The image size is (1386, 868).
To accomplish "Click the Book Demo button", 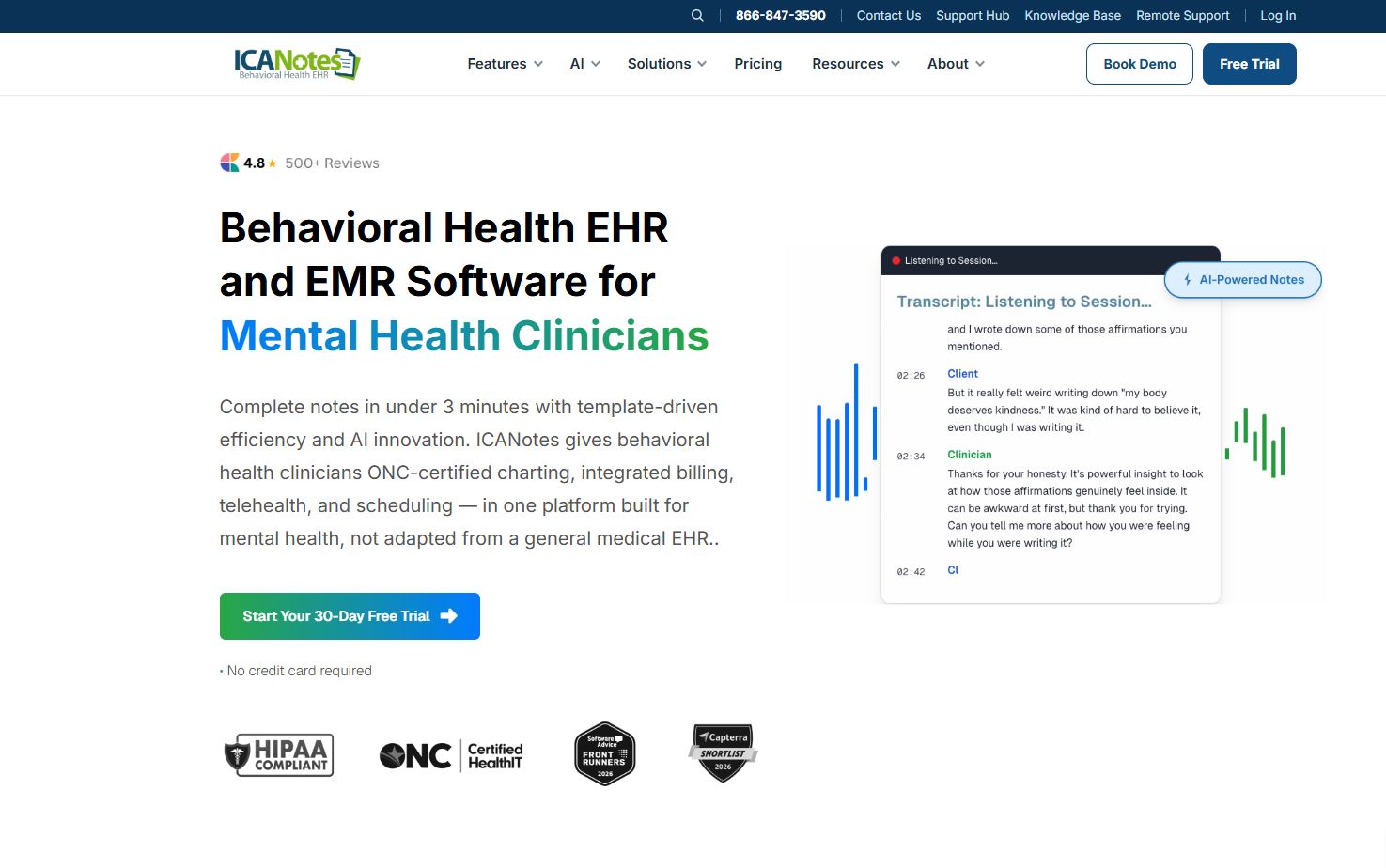I will [1140, 64].
